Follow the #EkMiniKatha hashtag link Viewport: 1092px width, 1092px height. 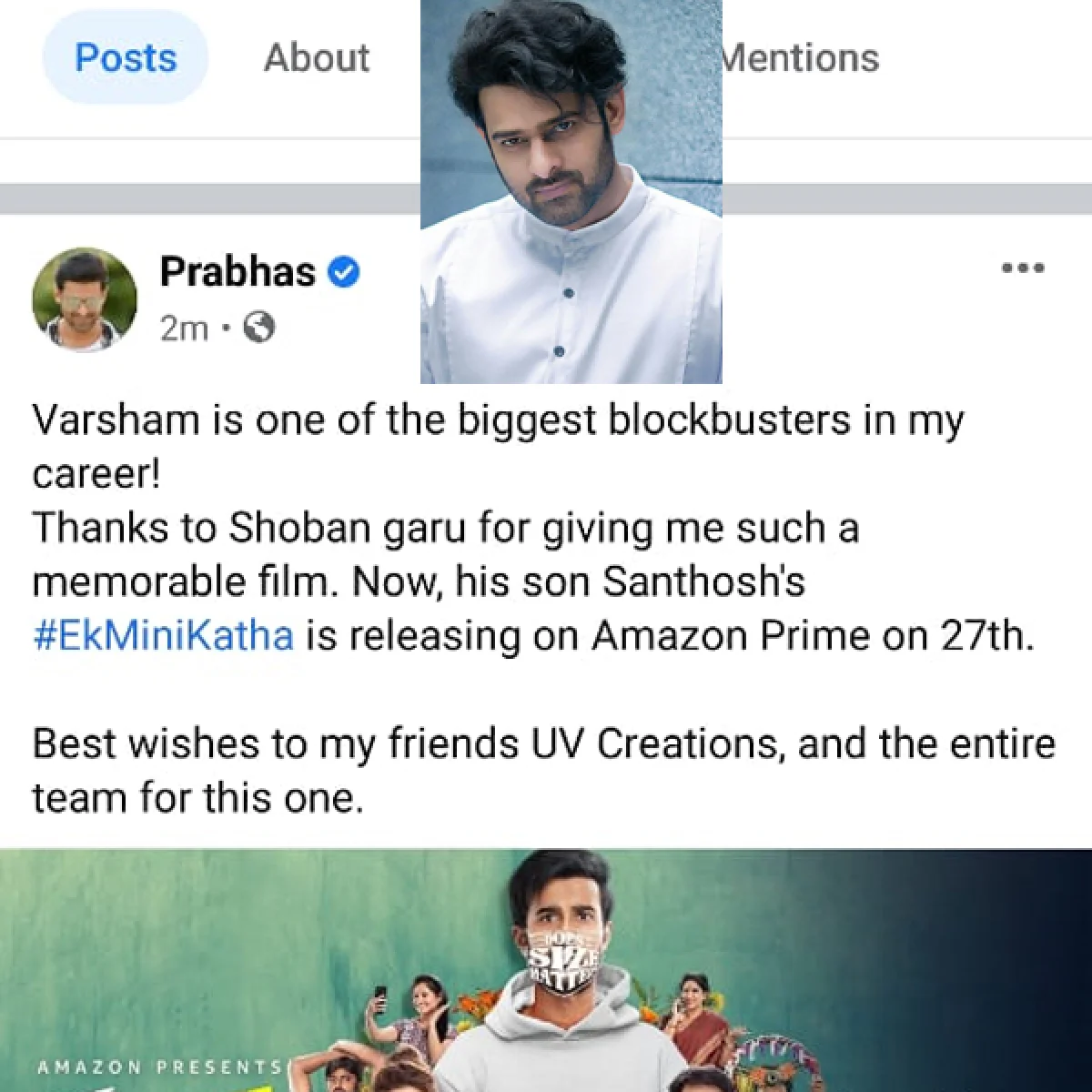click(x=164, y=635)
